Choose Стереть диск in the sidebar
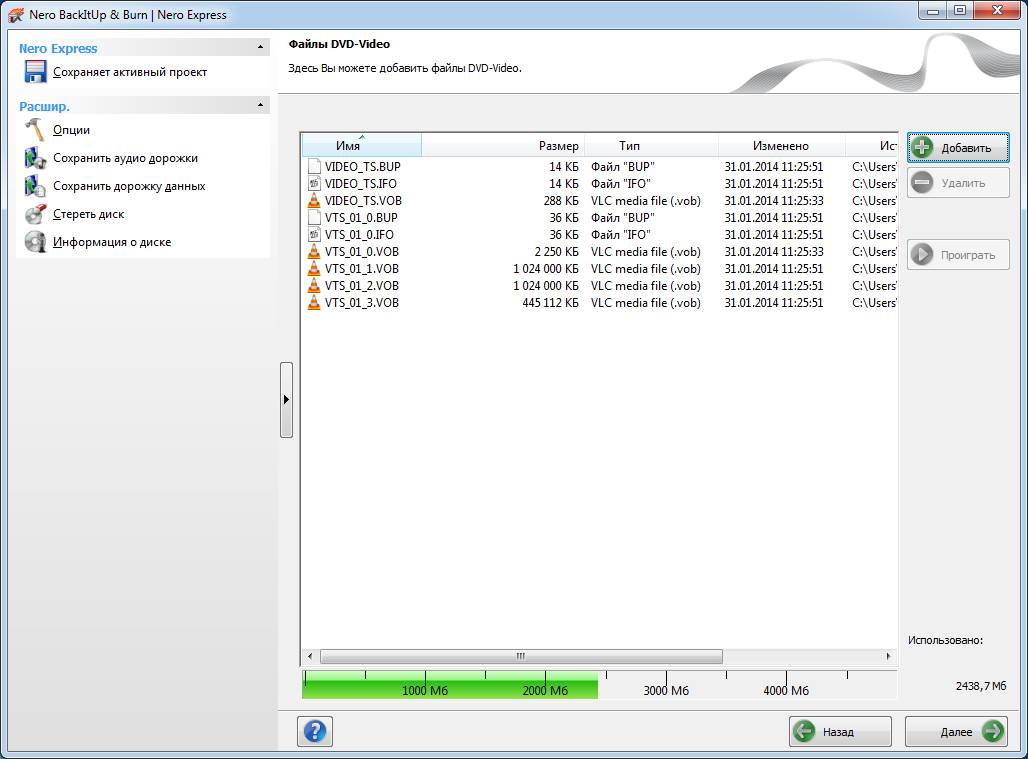 pyautogui.click(x=89, y=214)
